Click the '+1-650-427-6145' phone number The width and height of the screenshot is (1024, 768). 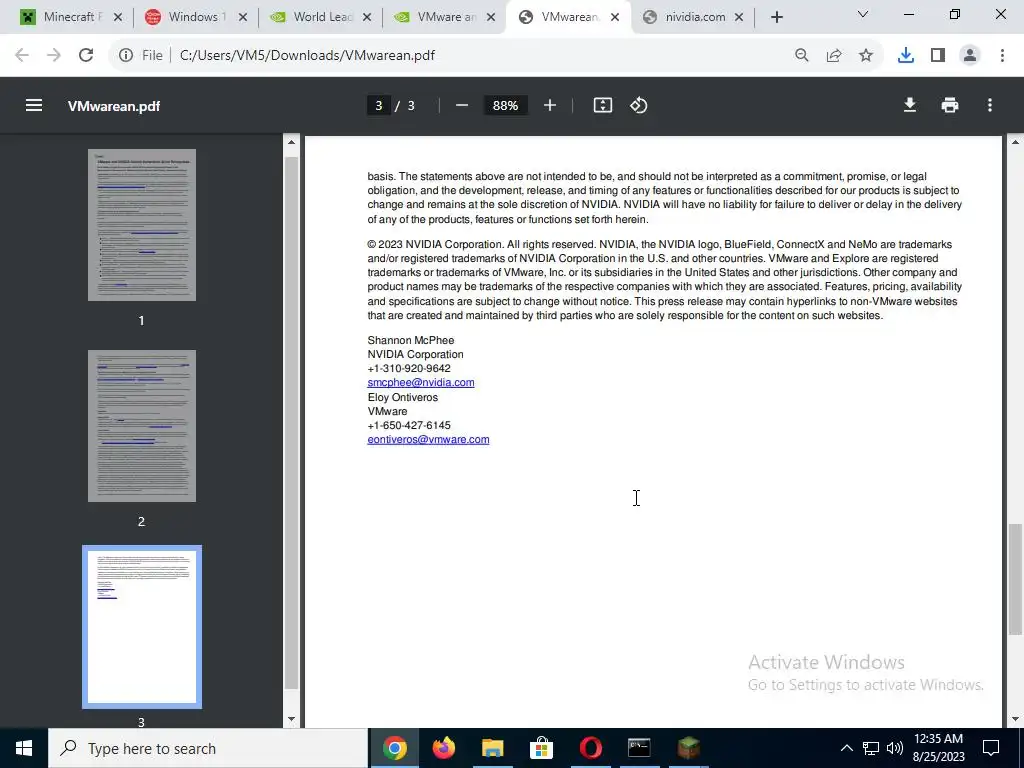pos(409,425)
